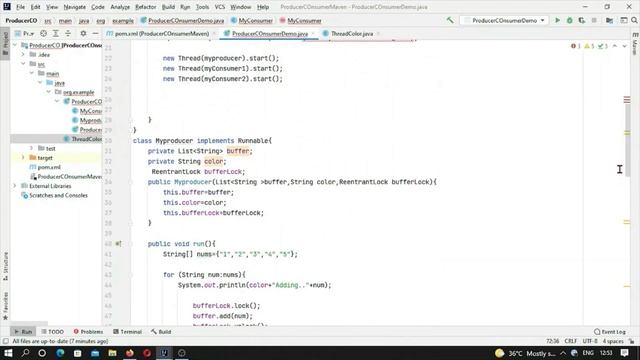
Task: Open the Windows Start menu
Action: coord(8,353)
